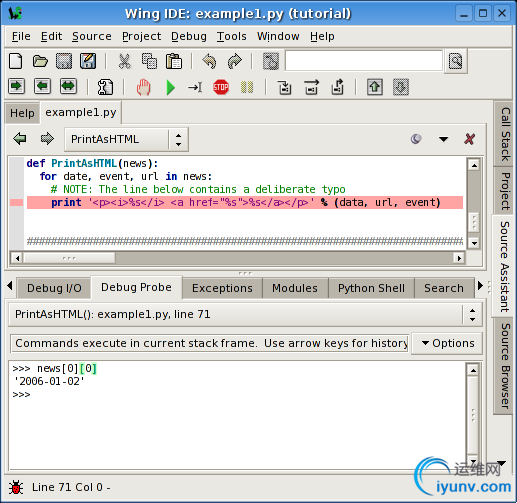The height and width of the screenshot is (503, 517).
Task: Copy selection with the copy icon
Action: coord(149,61)
